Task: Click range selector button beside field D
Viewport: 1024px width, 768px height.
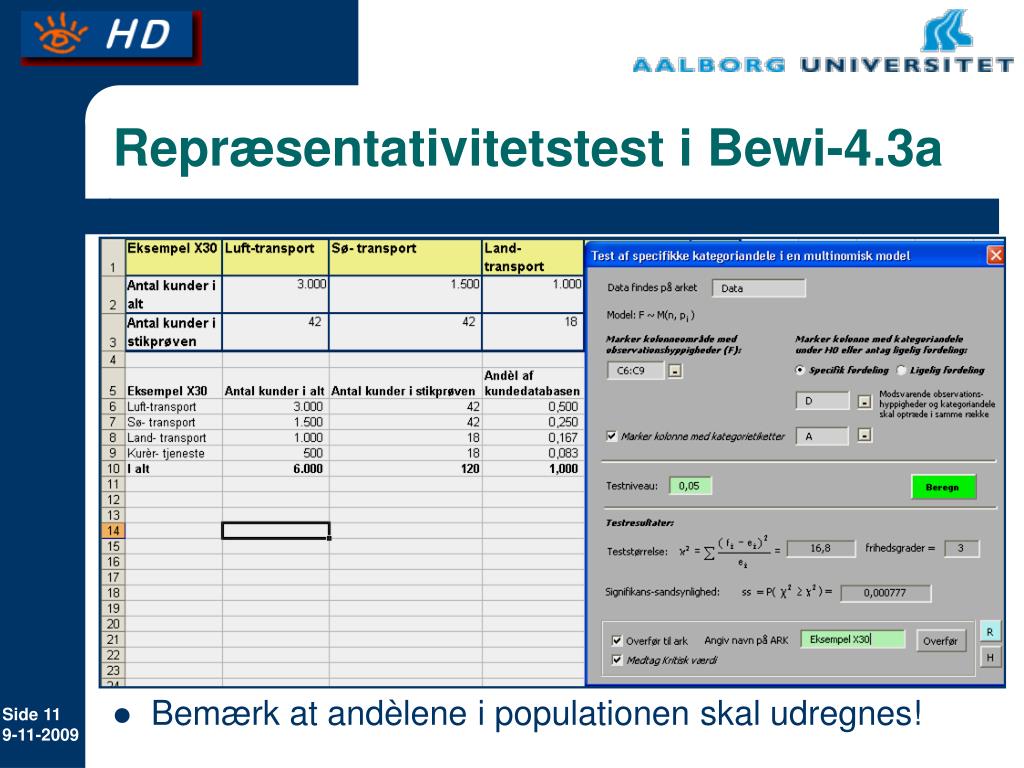Action: point(864,401)
